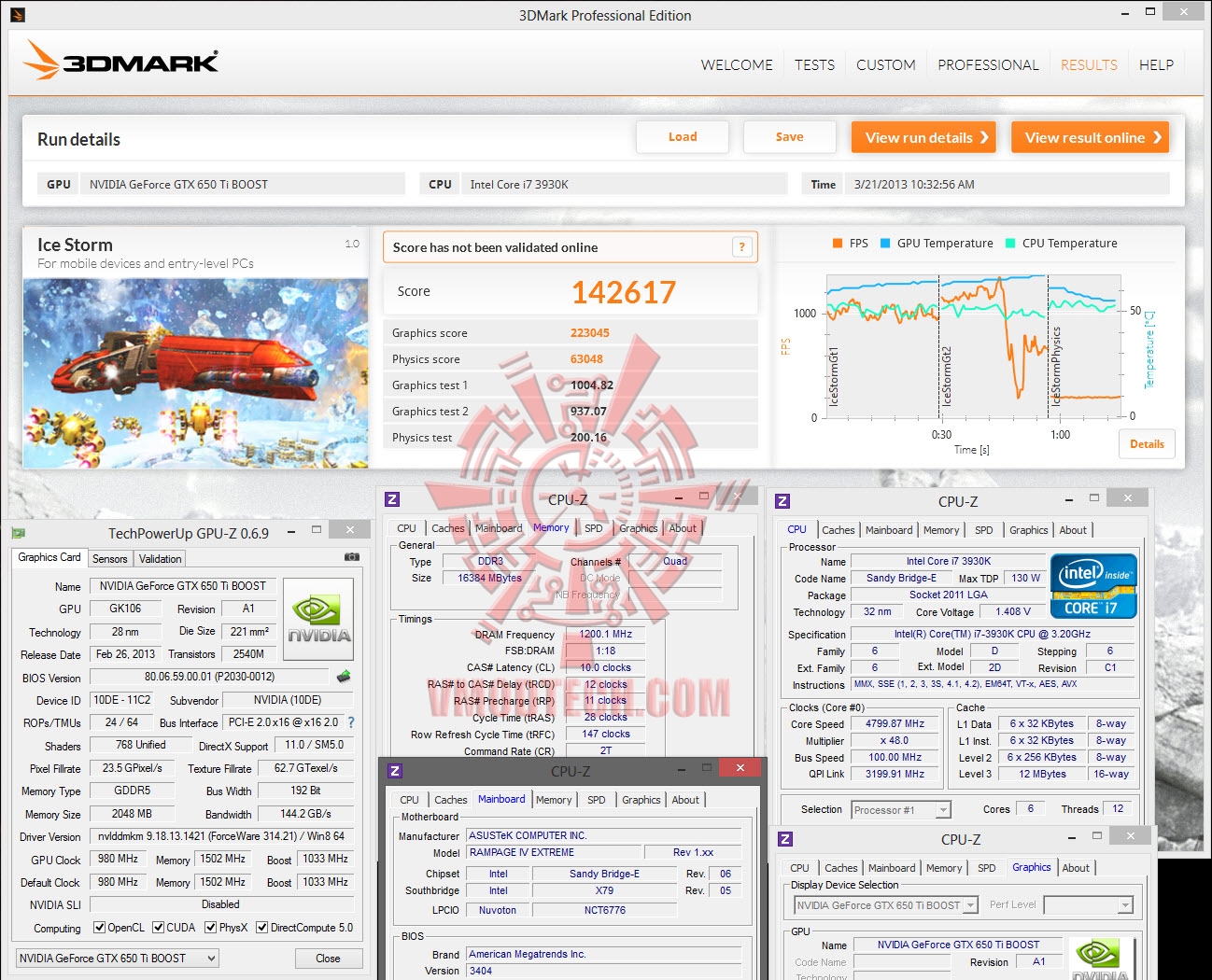This screenshot has width=1212, height=980.
Task: Click the overall score 142617
Action: click(x=624, y=293)
